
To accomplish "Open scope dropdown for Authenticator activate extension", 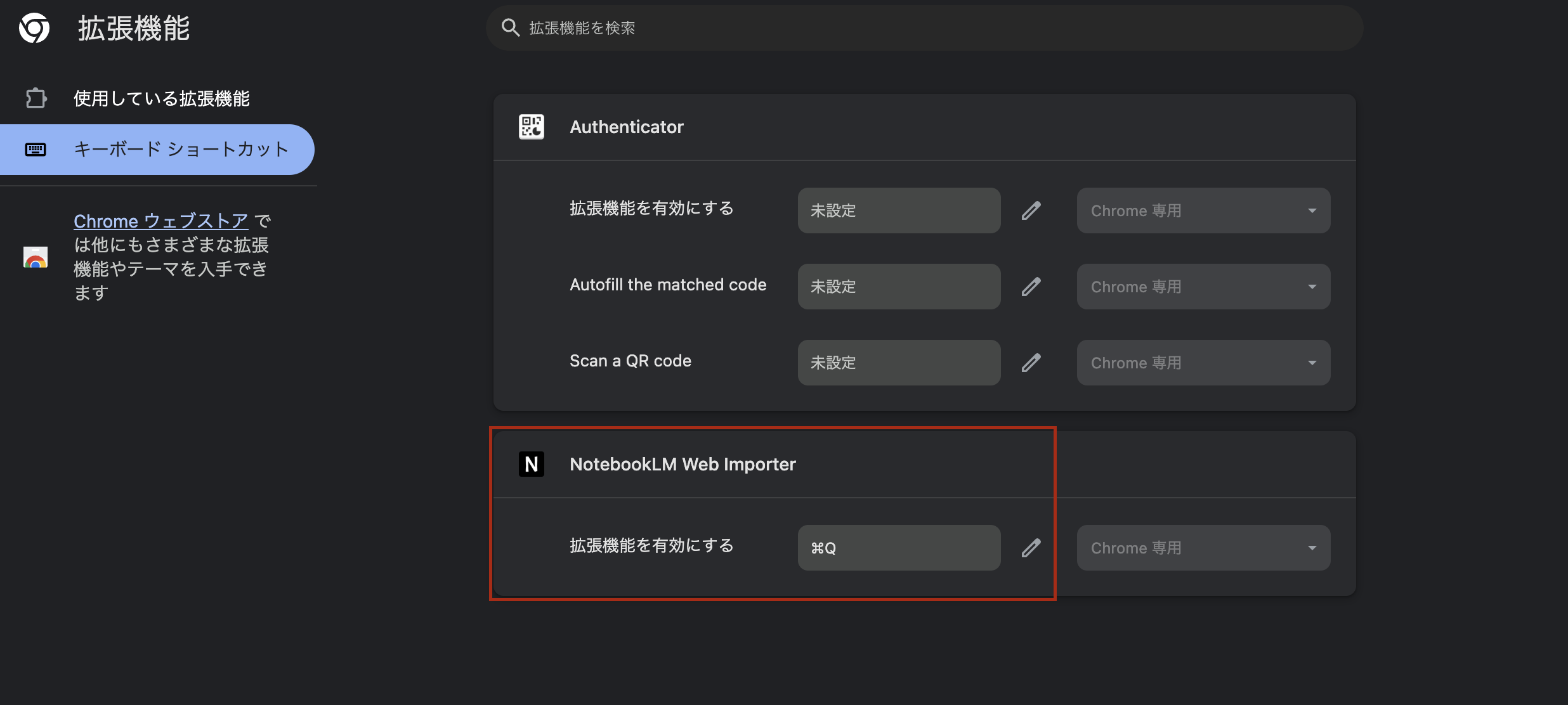I will [1203, 210].
